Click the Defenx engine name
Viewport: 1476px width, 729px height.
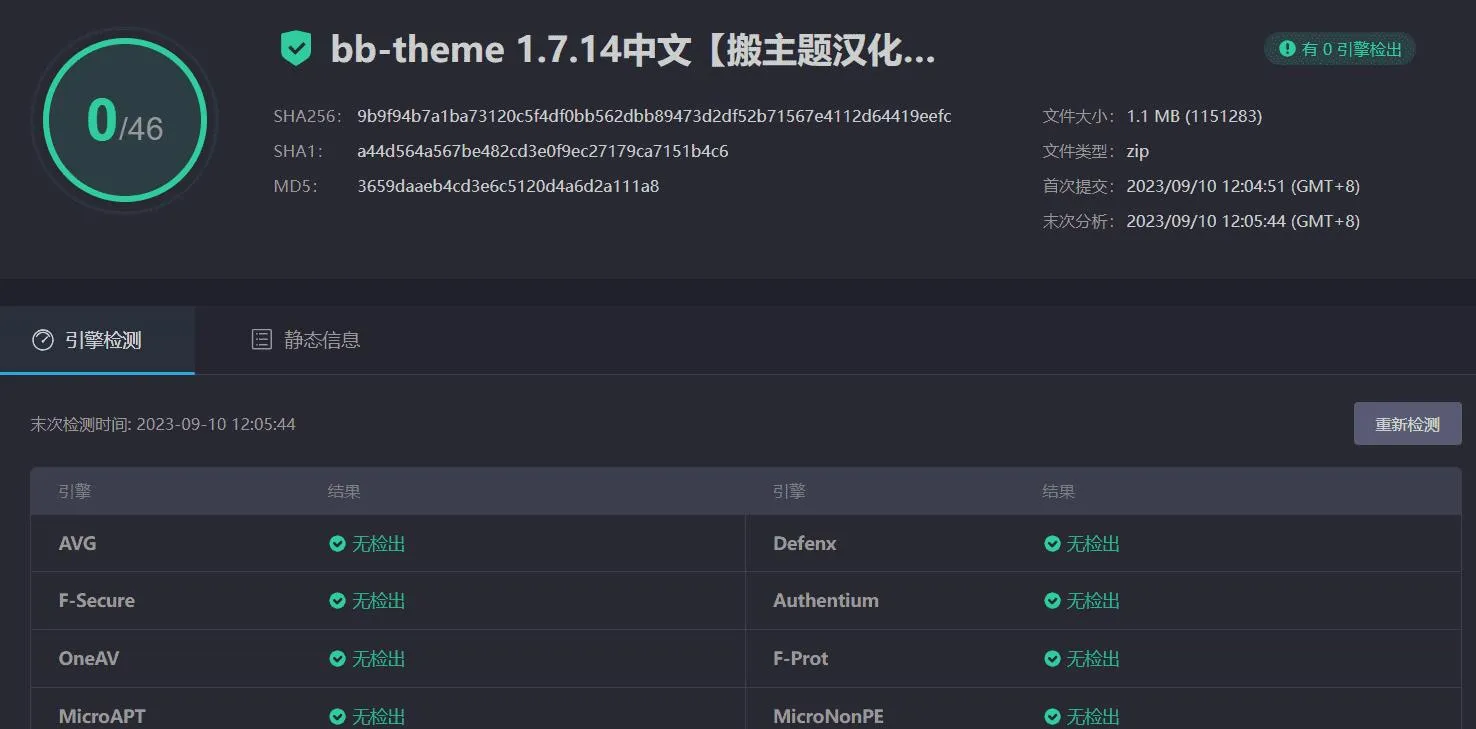pyautogui.click(x=805, y=544)
